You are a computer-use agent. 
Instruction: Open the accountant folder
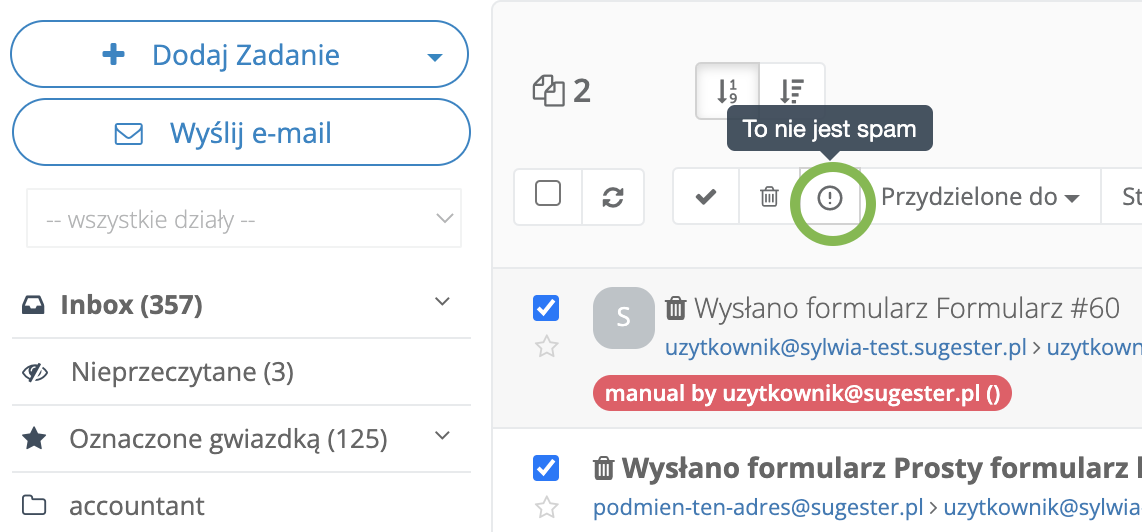point(136,505)
